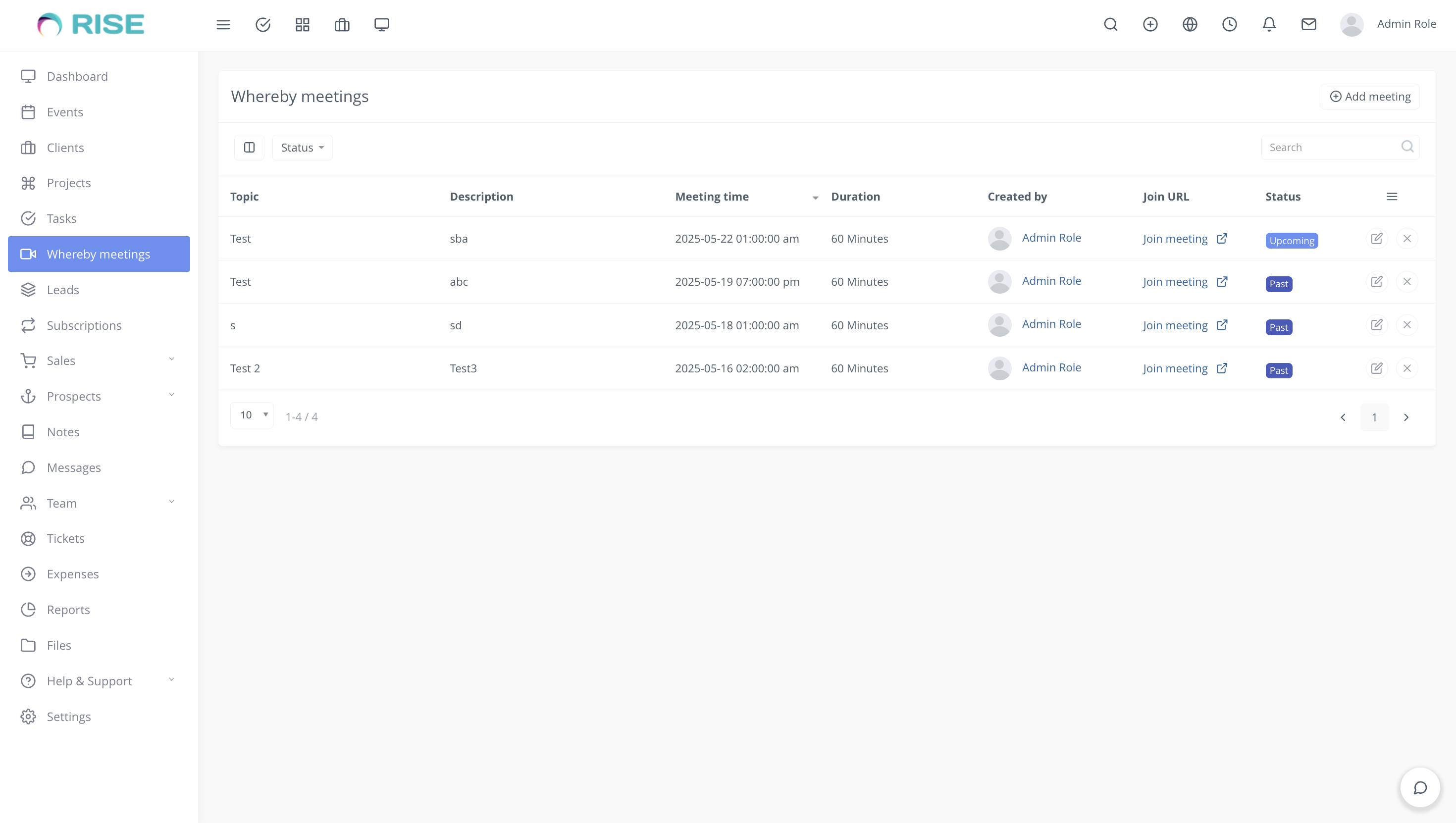This screenshot has width=1456, height=823.
Task: Open global search from the top bar
Action: click(1111, 24)
